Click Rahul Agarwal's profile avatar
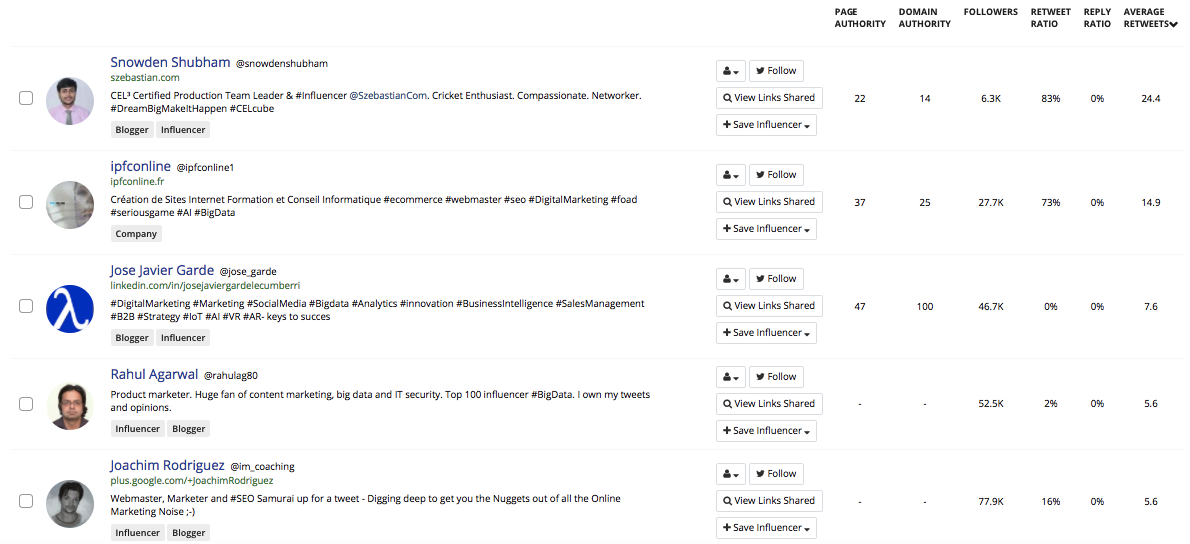The height and width of the screenshot is (544, 1190). coord(70,406)
